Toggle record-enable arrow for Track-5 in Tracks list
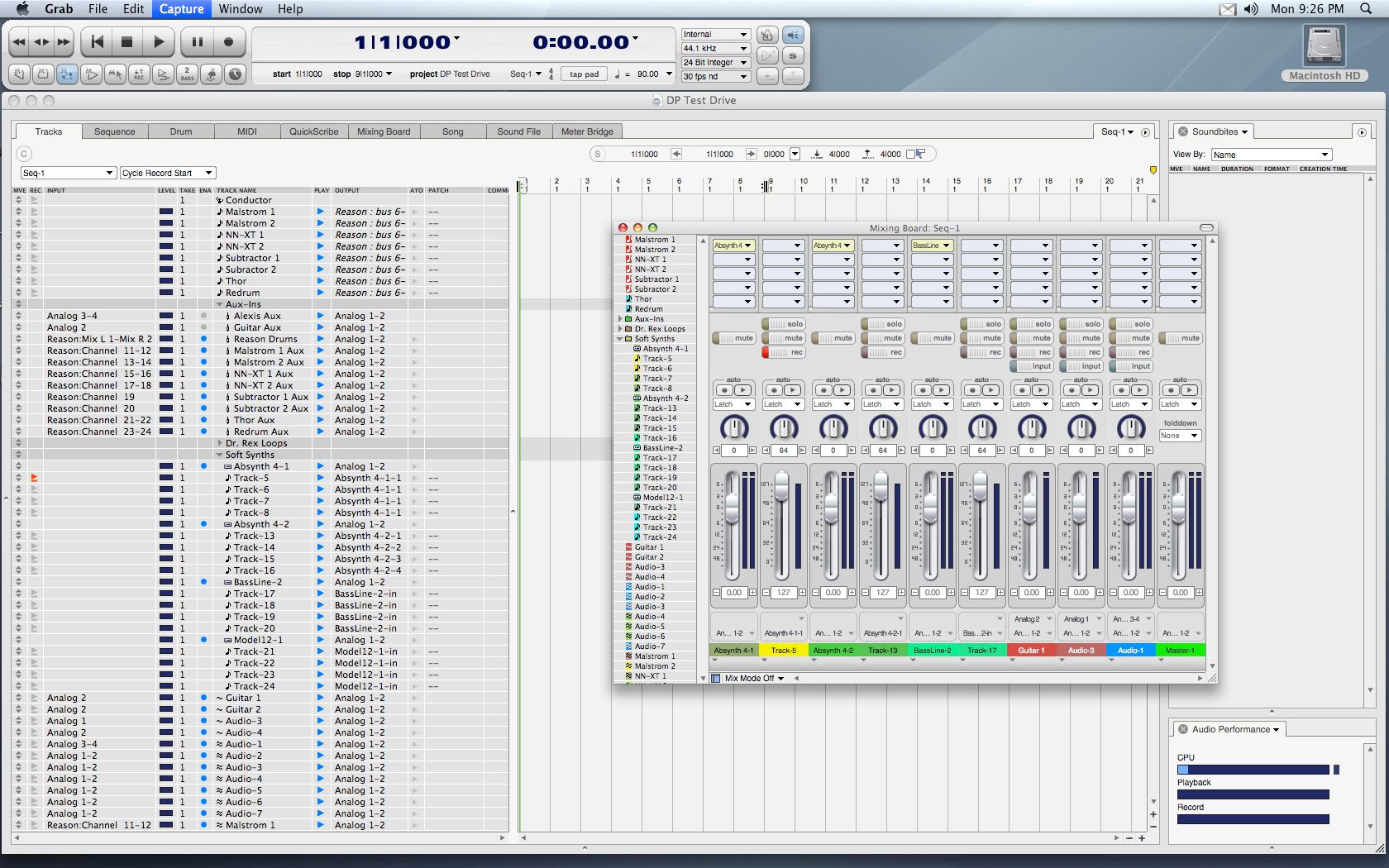1389x868 pixels. click(x=35, y=478)
